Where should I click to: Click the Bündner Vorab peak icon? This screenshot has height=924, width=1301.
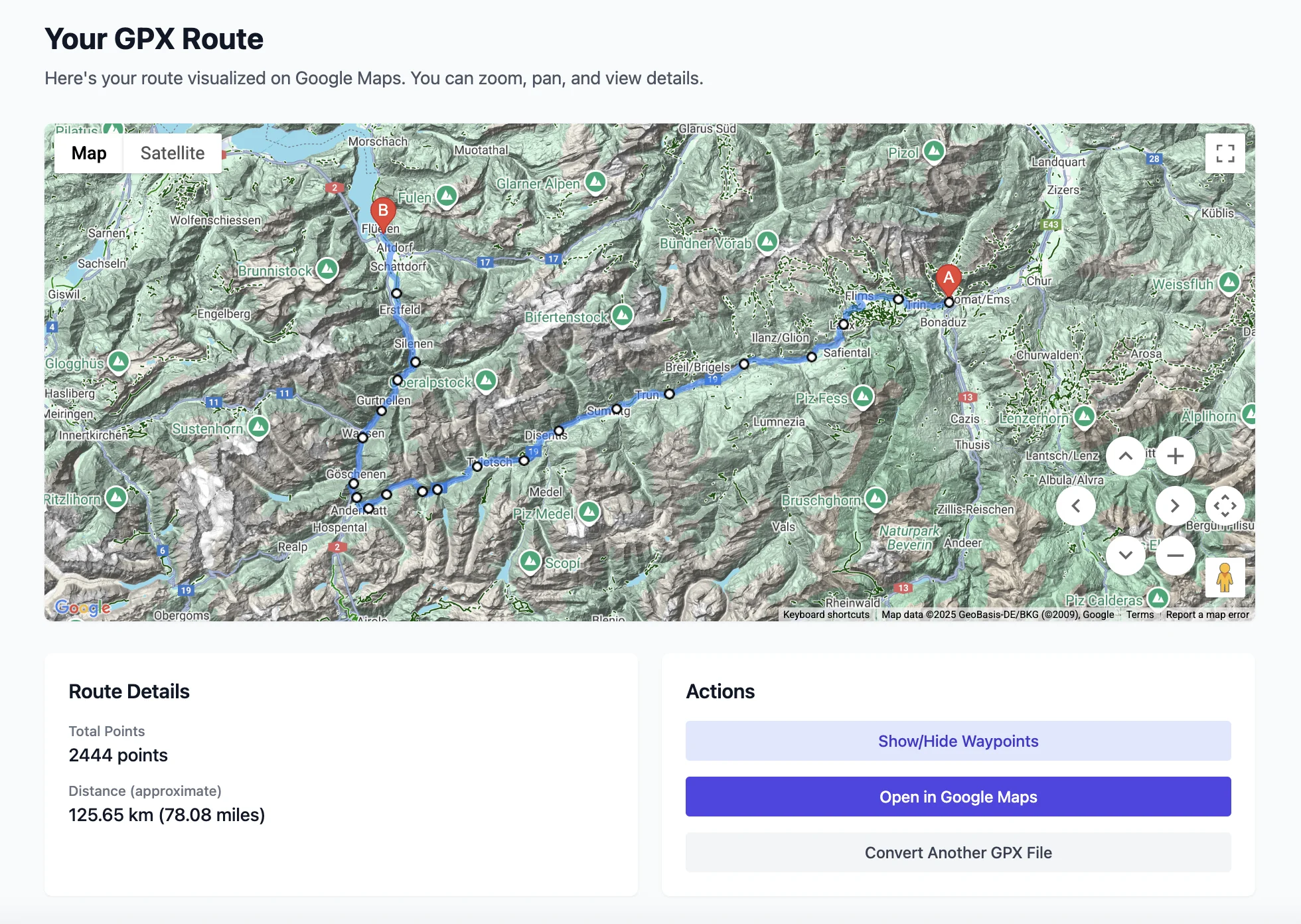coord(767,242)
